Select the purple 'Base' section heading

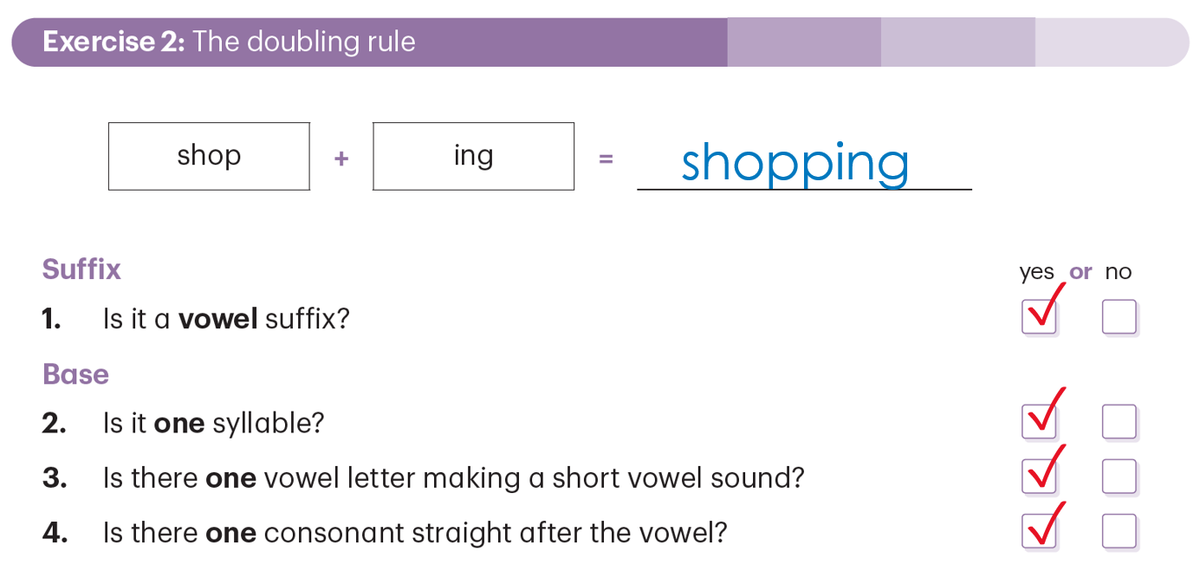click(76, 374)
